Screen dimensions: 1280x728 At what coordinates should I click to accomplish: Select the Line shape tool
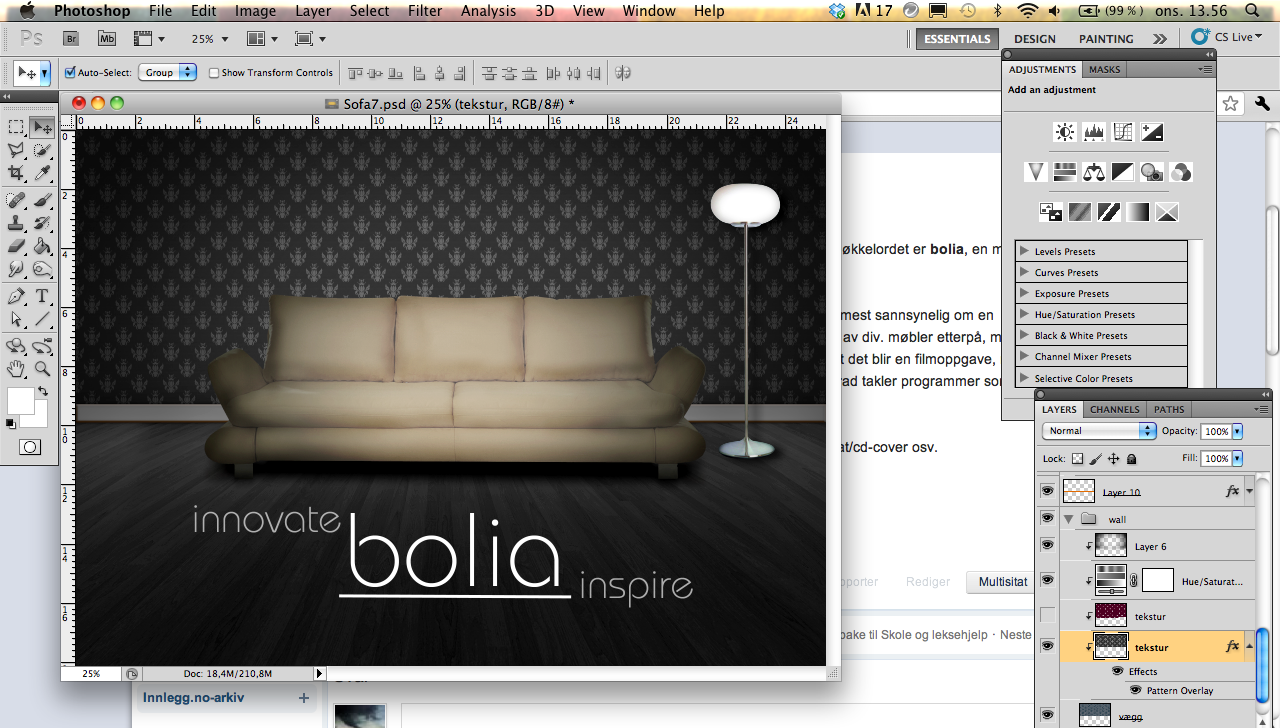(x=42, y=319)
